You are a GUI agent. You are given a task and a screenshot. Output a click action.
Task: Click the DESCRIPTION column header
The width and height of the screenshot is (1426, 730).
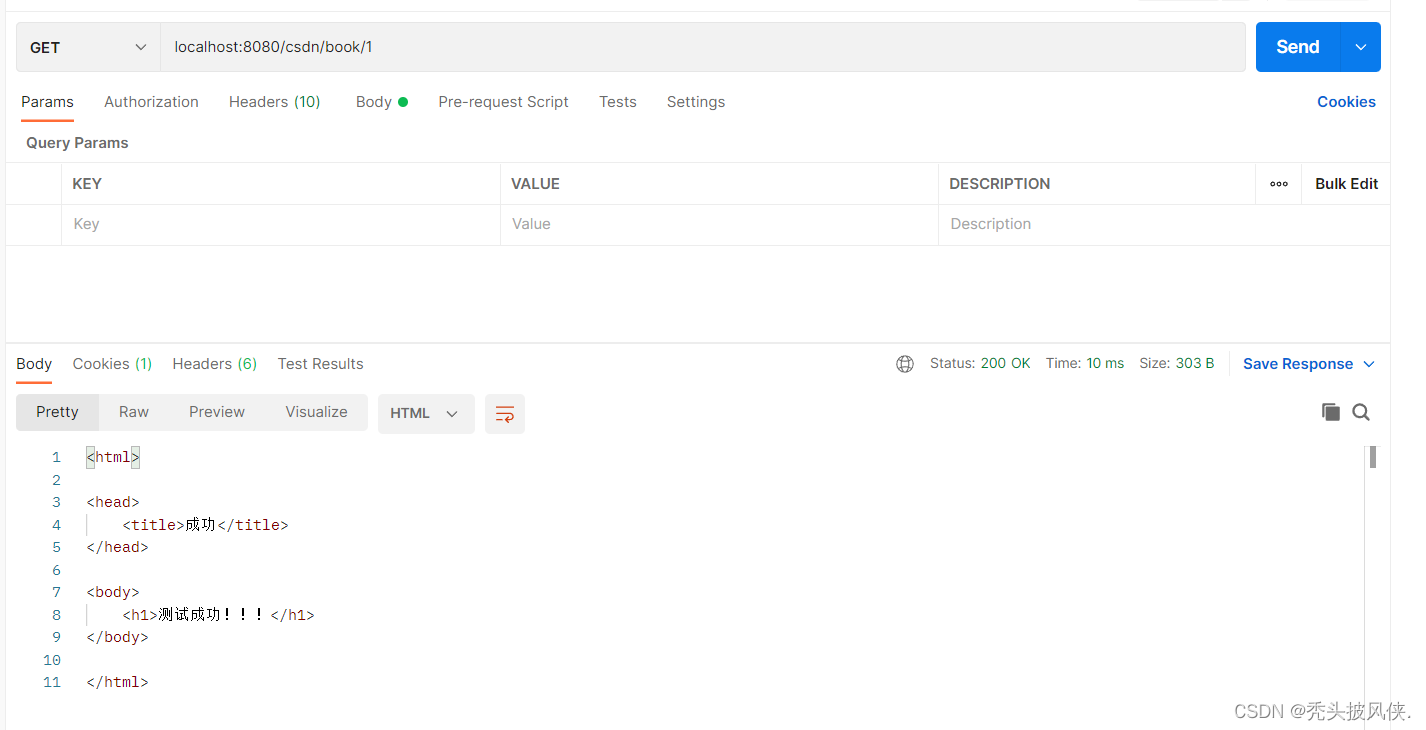[x=999, y=184]
